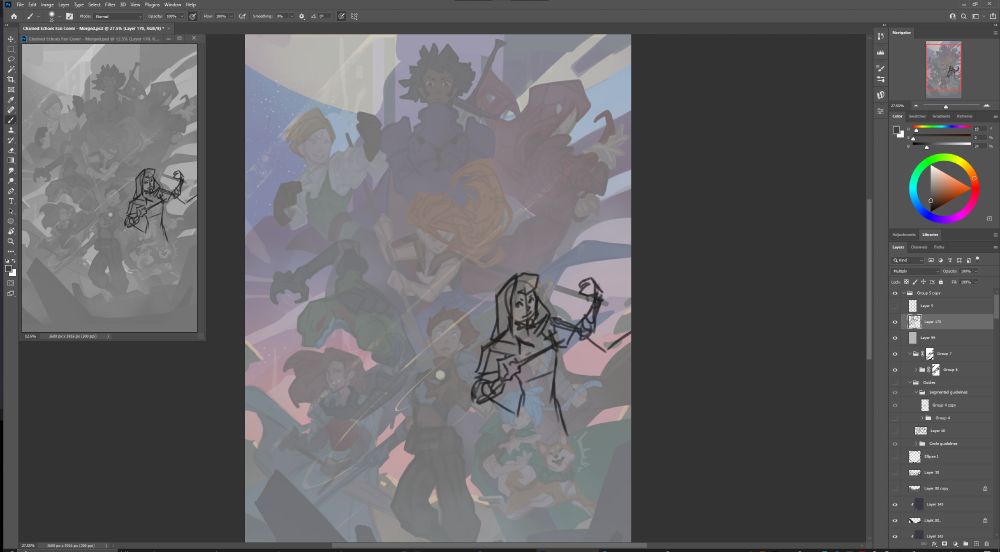The image size is (1000, 552).
Task: Add layer mask button
Action: click(944, 544)
